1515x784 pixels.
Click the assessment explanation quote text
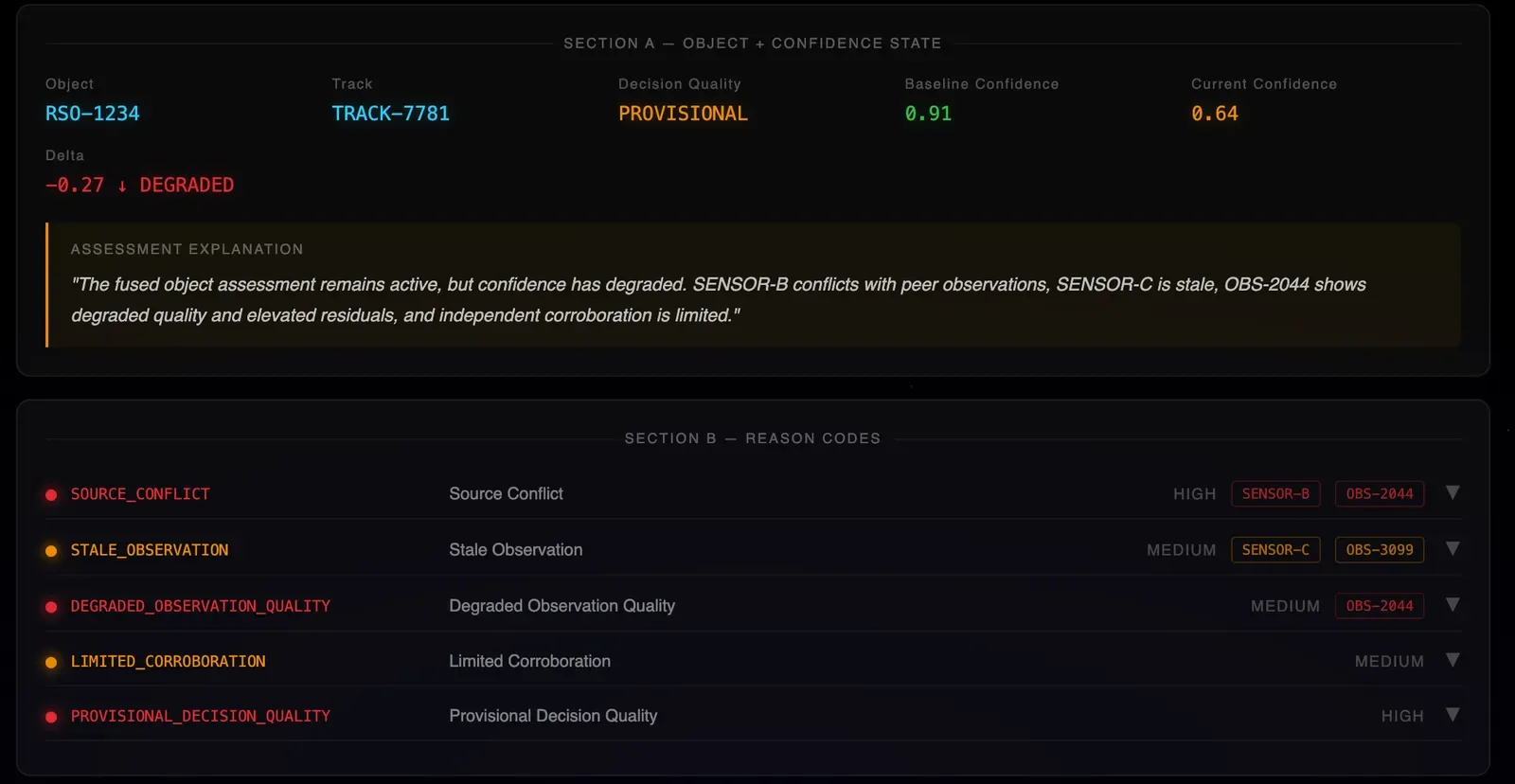[x=719, y=300]
